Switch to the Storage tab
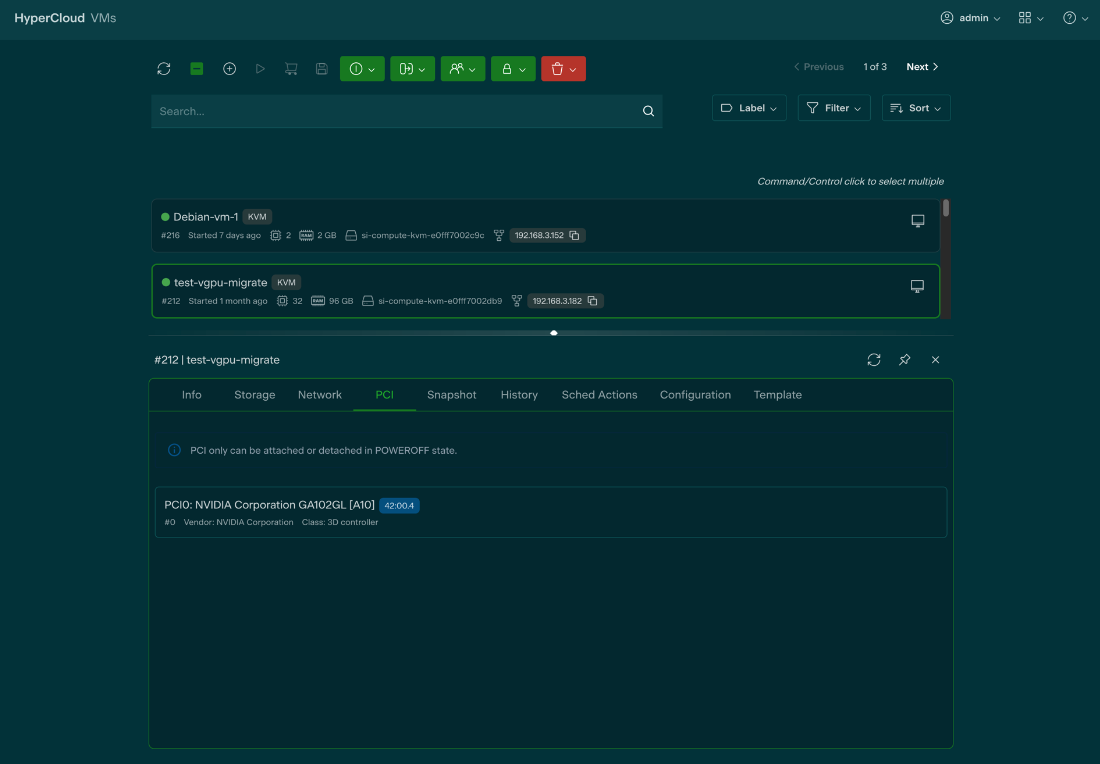This screenshot has width=1100, height=764. click(254, 395)
